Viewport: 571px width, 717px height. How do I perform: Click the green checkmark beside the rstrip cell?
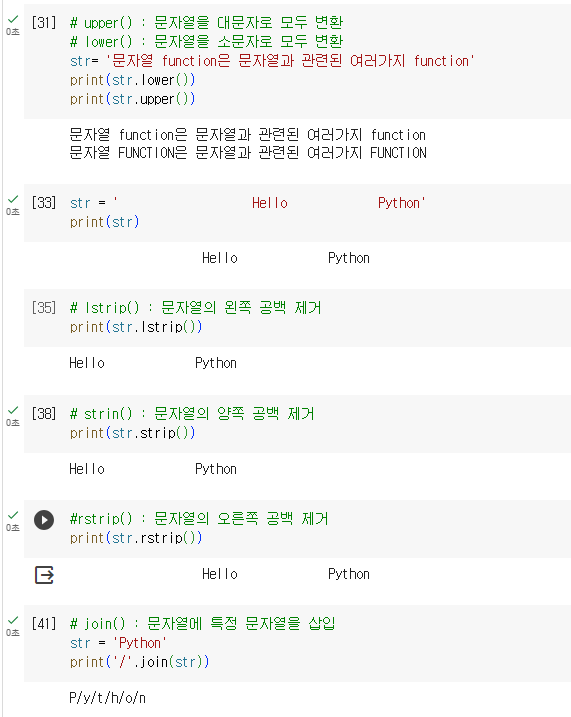click(13, 515)
